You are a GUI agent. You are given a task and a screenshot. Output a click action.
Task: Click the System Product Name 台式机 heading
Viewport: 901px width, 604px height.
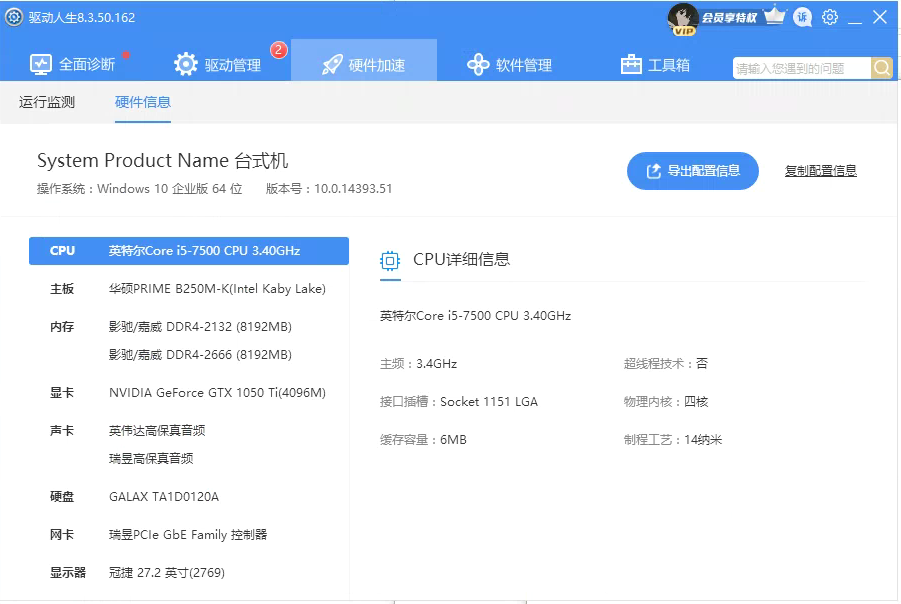click(x=163, y=160)
